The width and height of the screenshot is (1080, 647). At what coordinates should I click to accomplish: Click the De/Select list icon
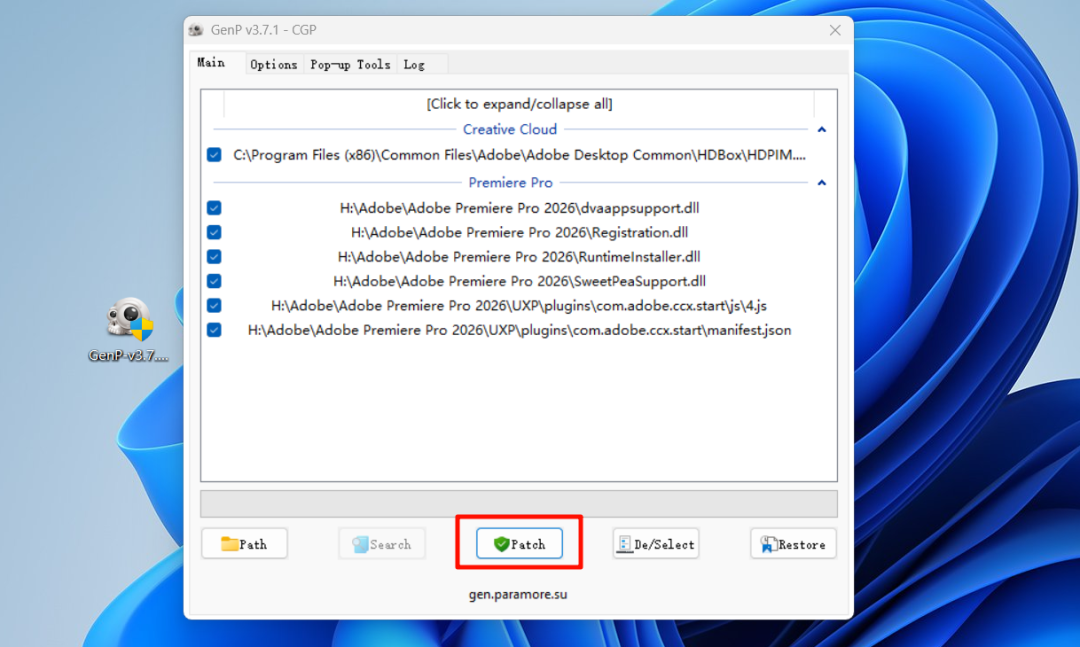click(x=625, y=544)
